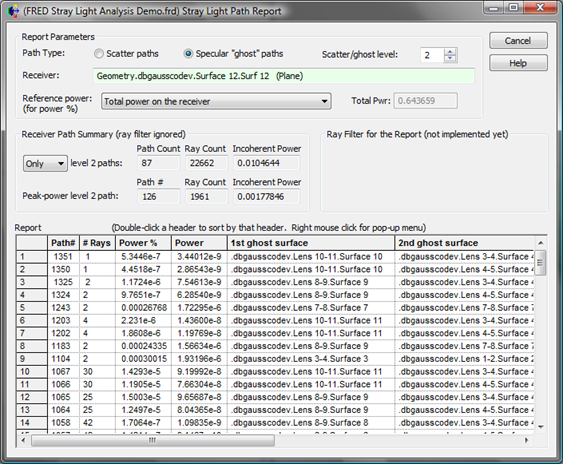Decrease scatter/ghost level with down spinner arrow

[x=450, y=59]
